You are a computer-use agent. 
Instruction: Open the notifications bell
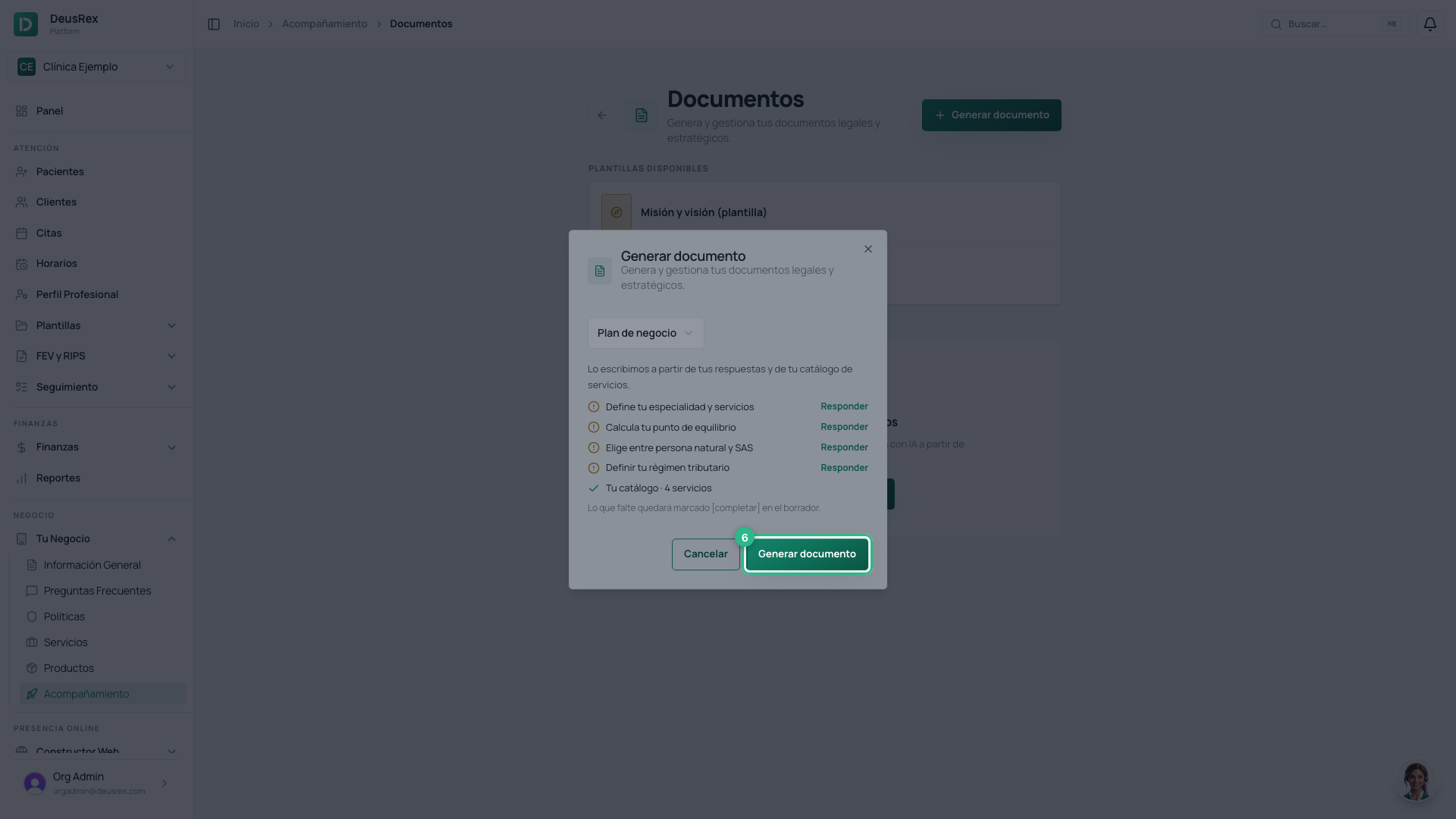tap(1429, 24)
